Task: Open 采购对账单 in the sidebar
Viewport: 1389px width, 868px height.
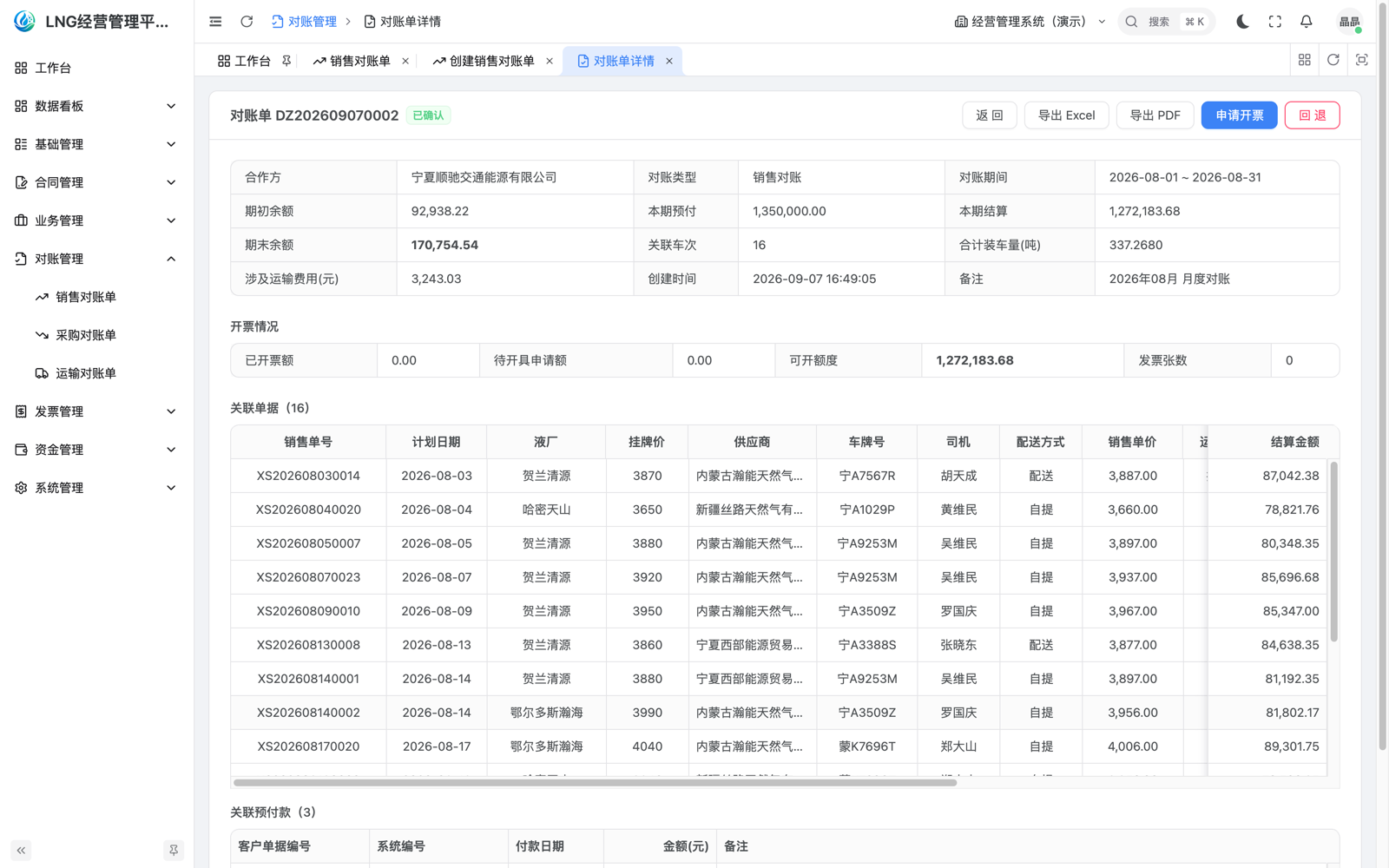Action: tap(95, 335)
